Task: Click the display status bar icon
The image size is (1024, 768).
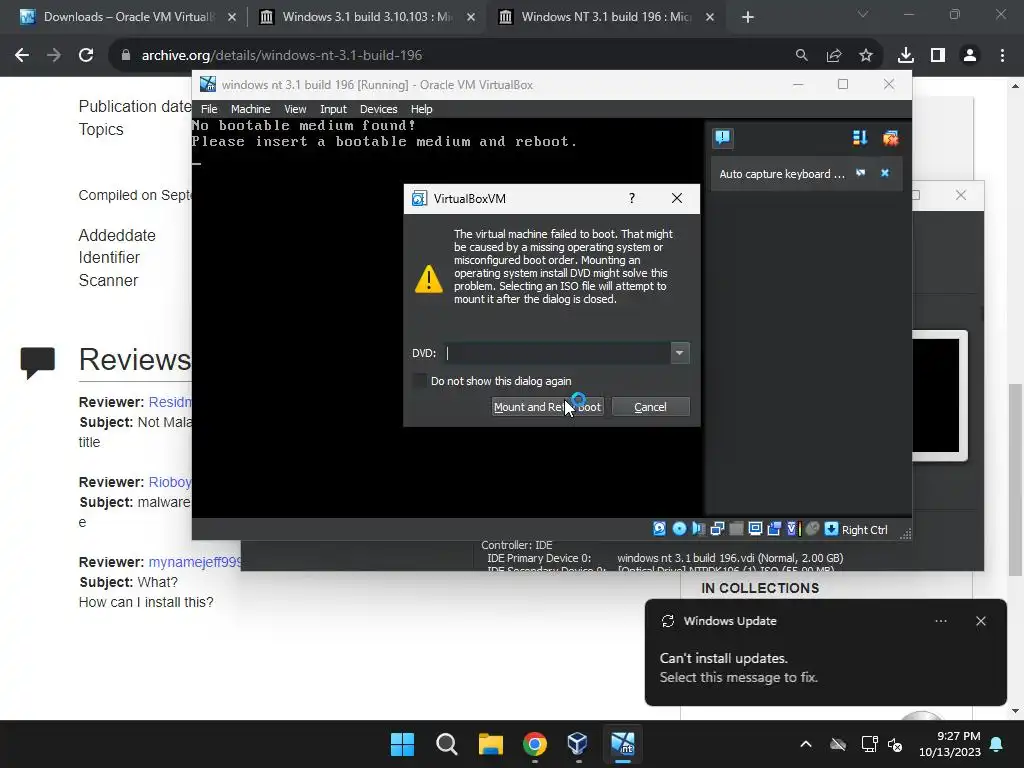Action: tap(755, 529)
